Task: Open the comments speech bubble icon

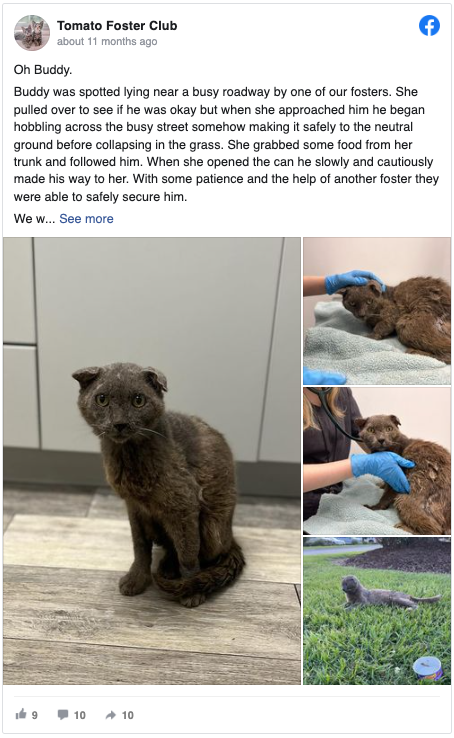Action: pyautogui.click(x=63, y=715)
